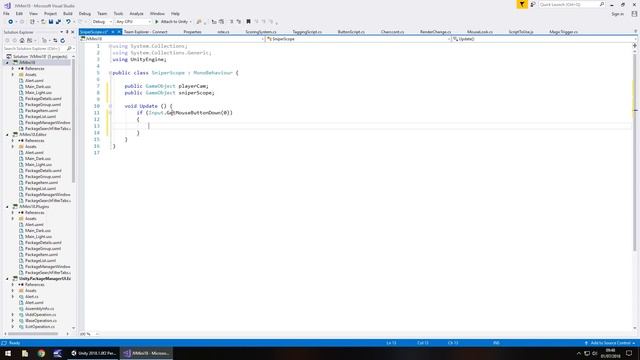The height and width of the screenshot is (360, 640).
Task: Open the editor tabs overflow dropdown
Action: (635, 31)
